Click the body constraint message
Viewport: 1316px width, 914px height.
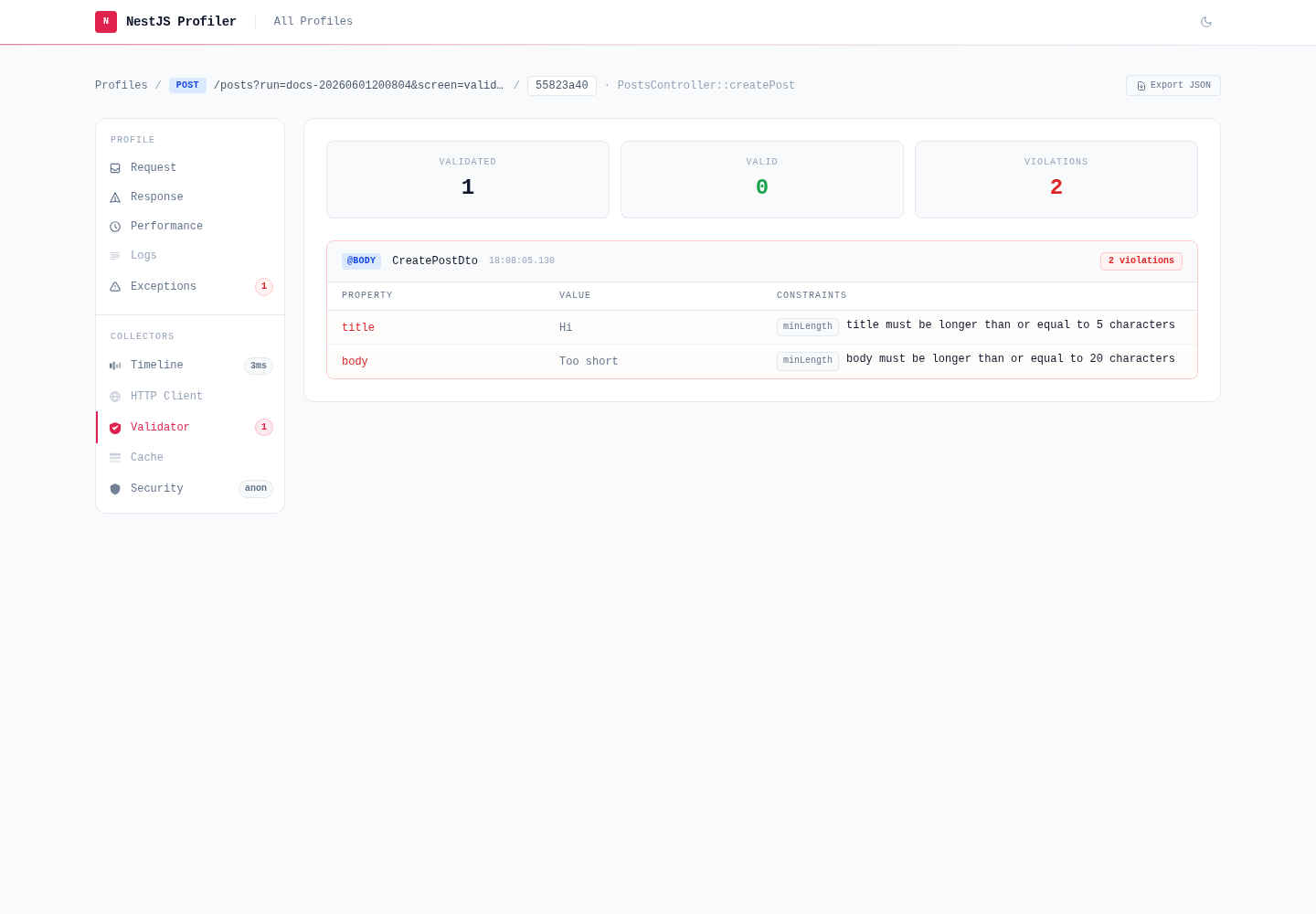1011,359
